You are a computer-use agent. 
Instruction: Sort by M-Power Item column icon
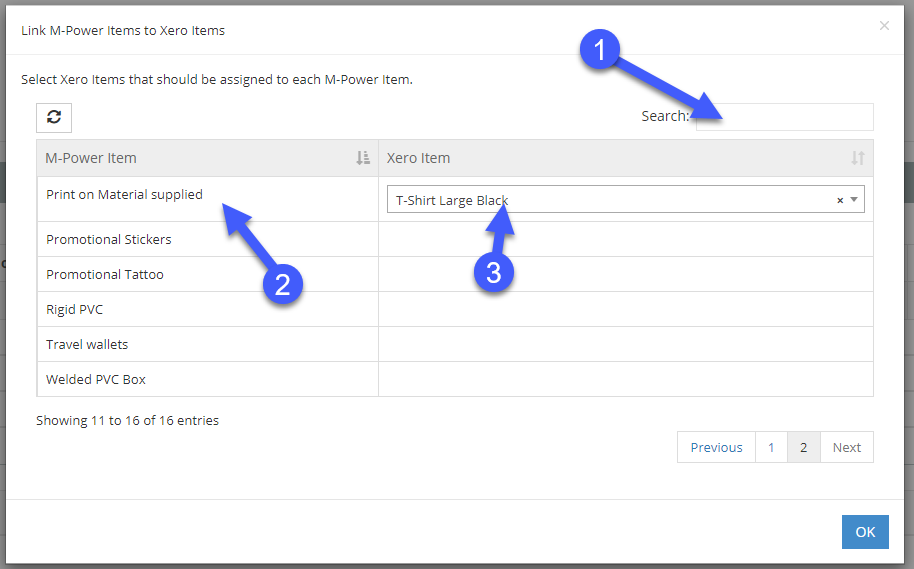click(363, 158)
